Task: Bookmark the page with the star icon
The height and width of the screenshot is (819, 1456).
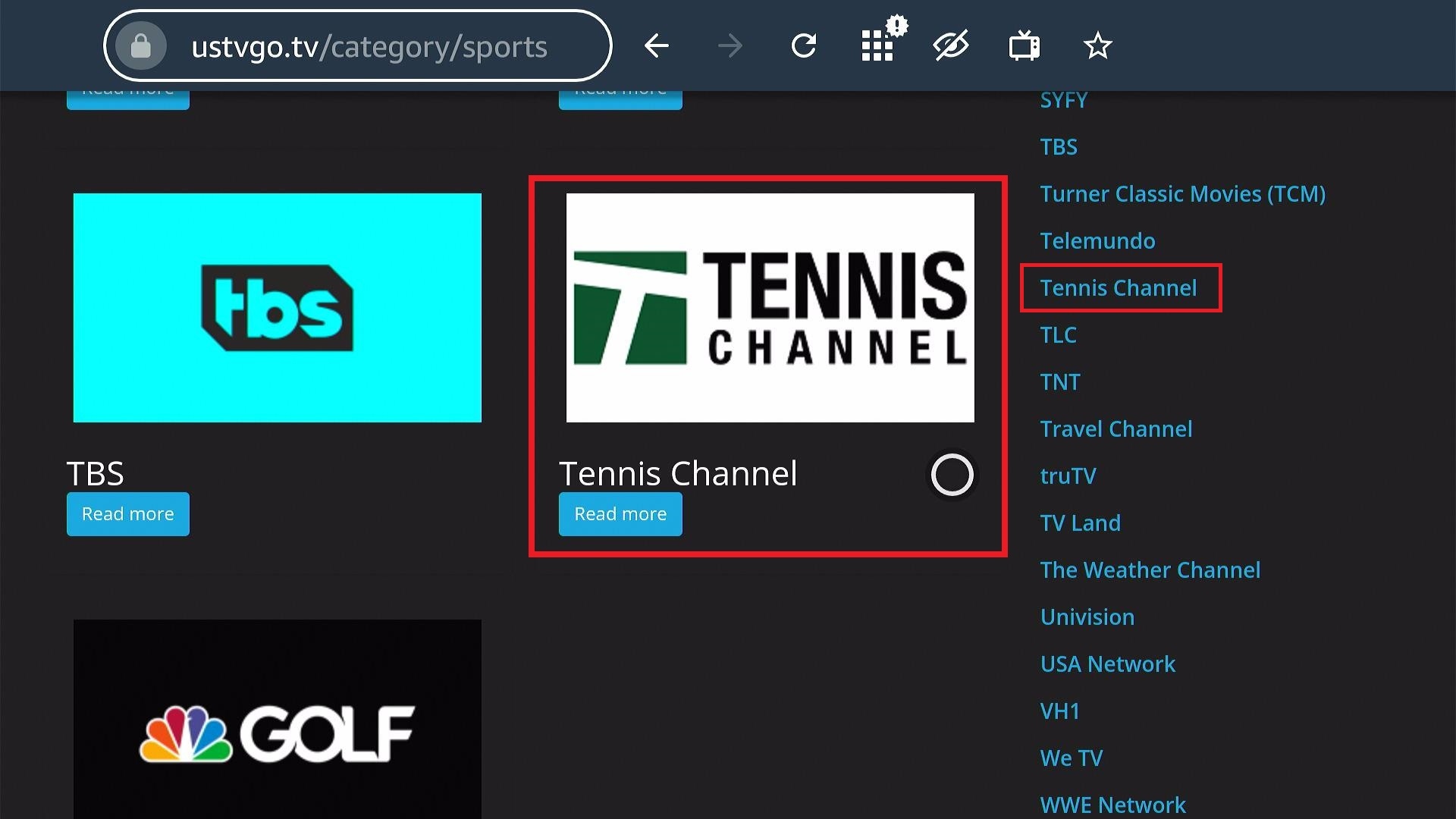Action: (1097, 46)
